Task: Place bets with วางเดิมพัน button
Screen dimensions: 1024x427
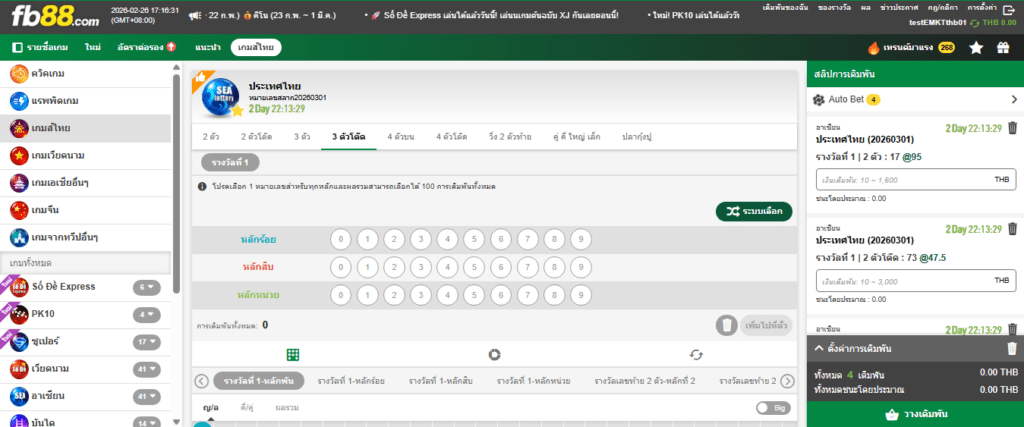Action: 916,415
